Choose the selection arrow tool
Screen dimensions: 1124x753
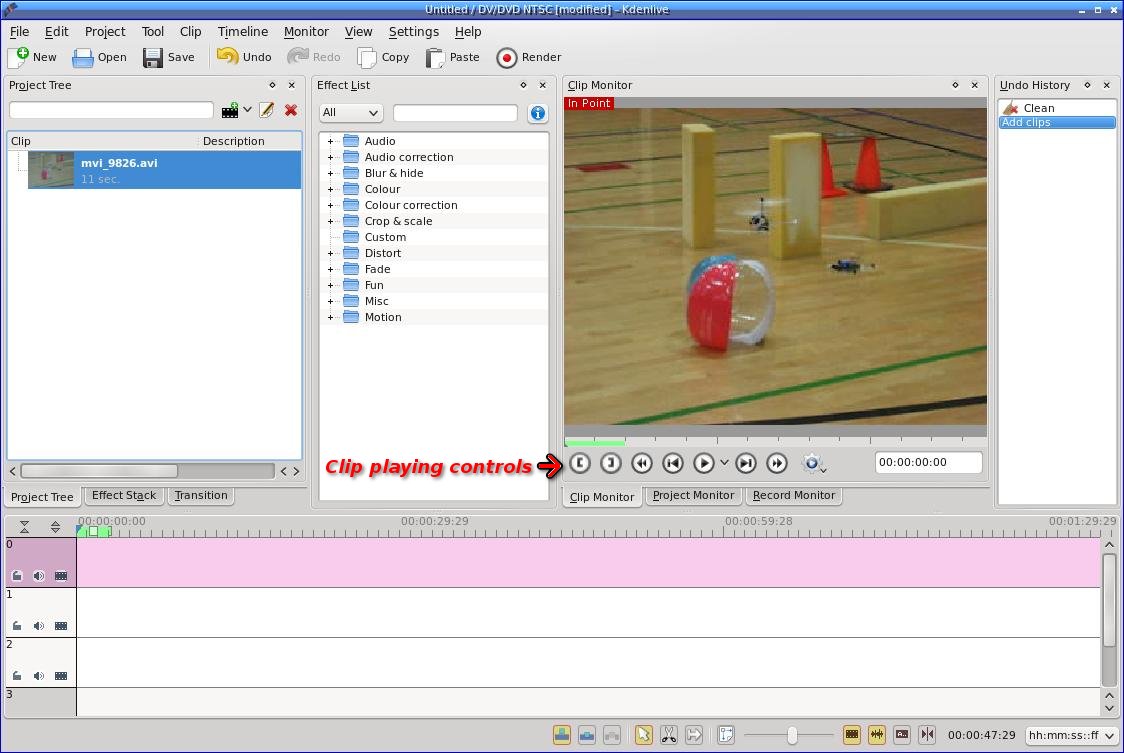(643, 735)
